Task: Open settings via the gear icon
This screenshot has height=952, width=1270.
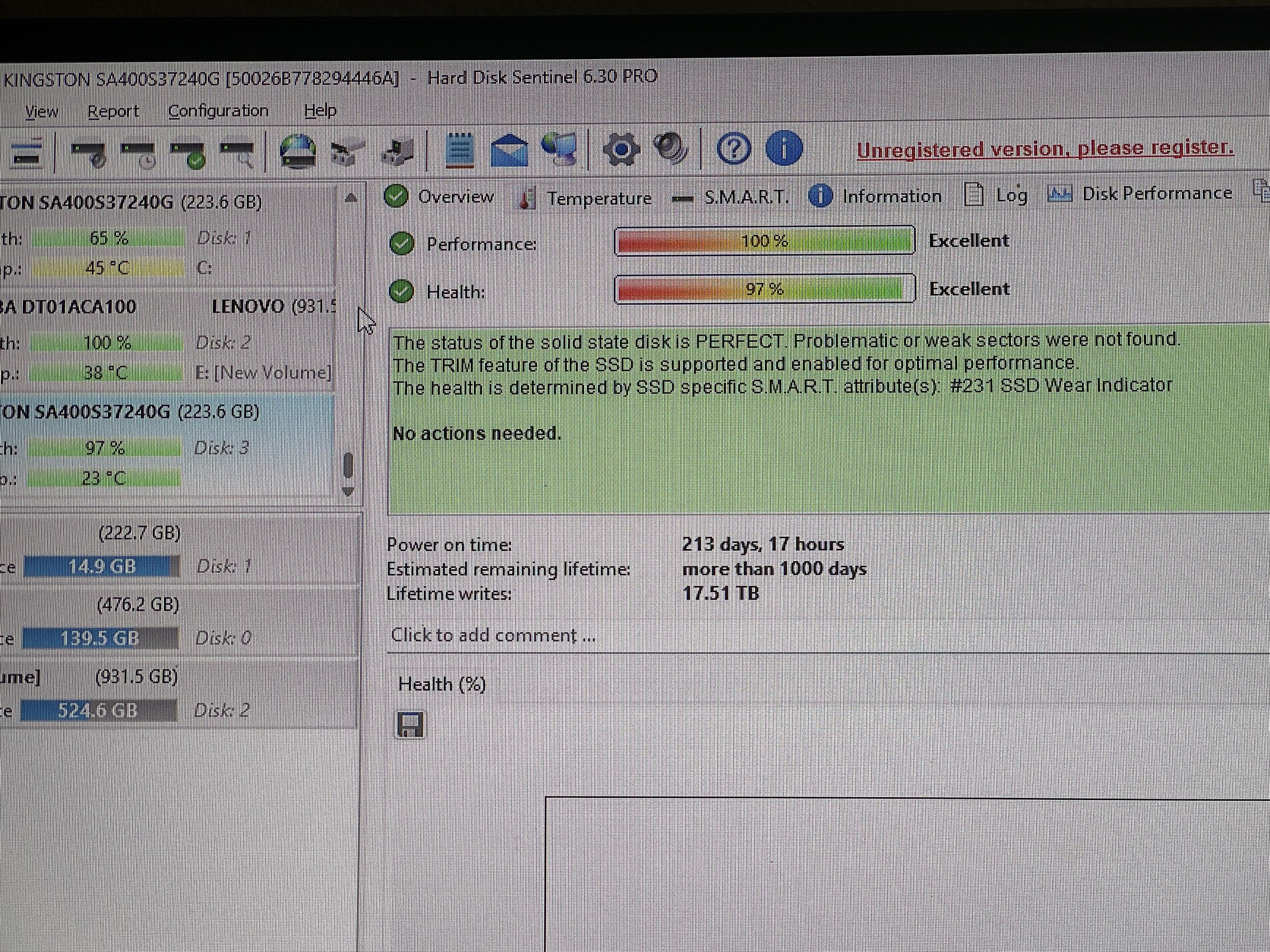Action: point(621,149)
